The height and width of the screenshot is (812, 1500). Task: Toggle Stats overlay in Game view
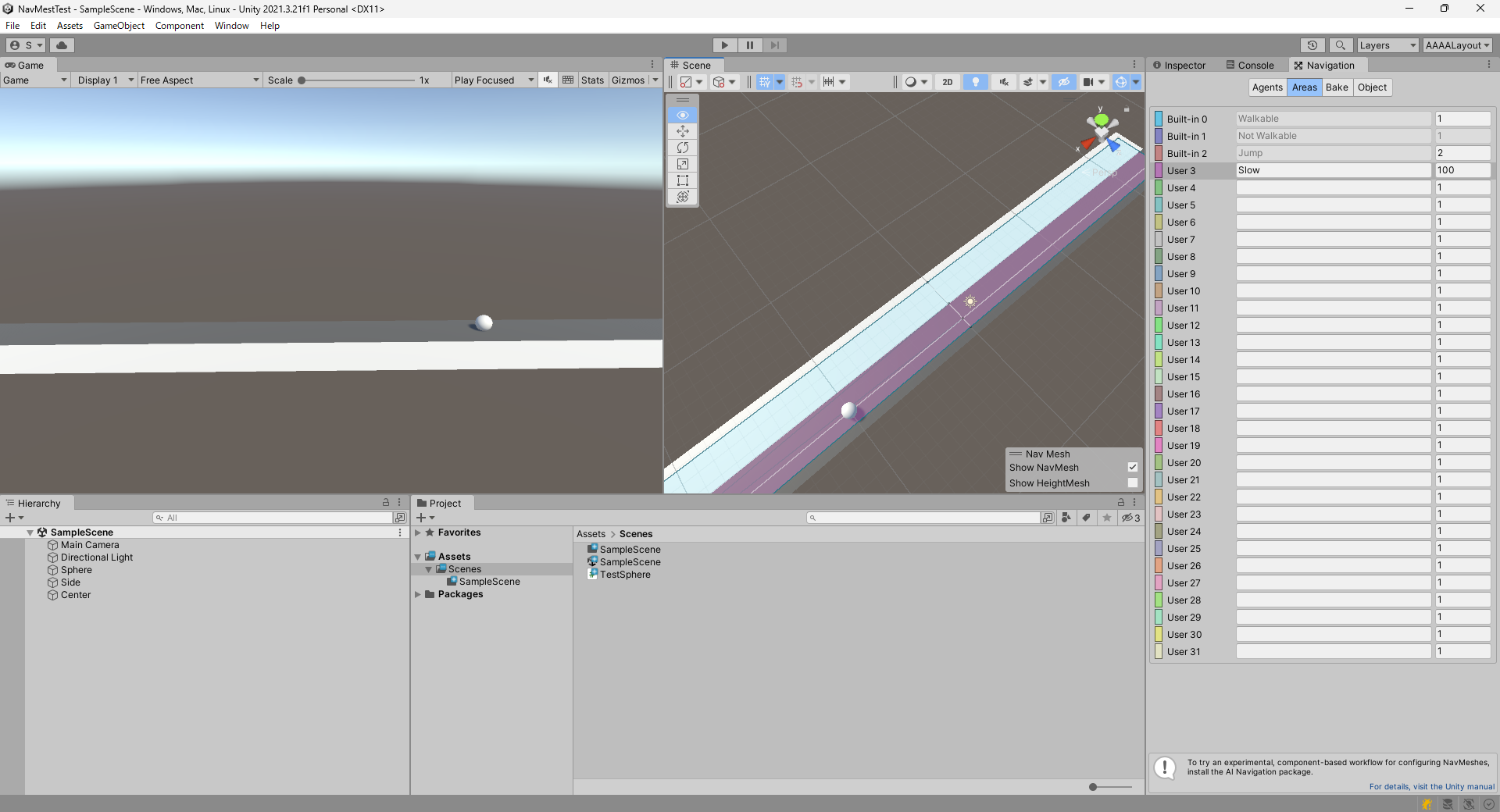point(592,80)
